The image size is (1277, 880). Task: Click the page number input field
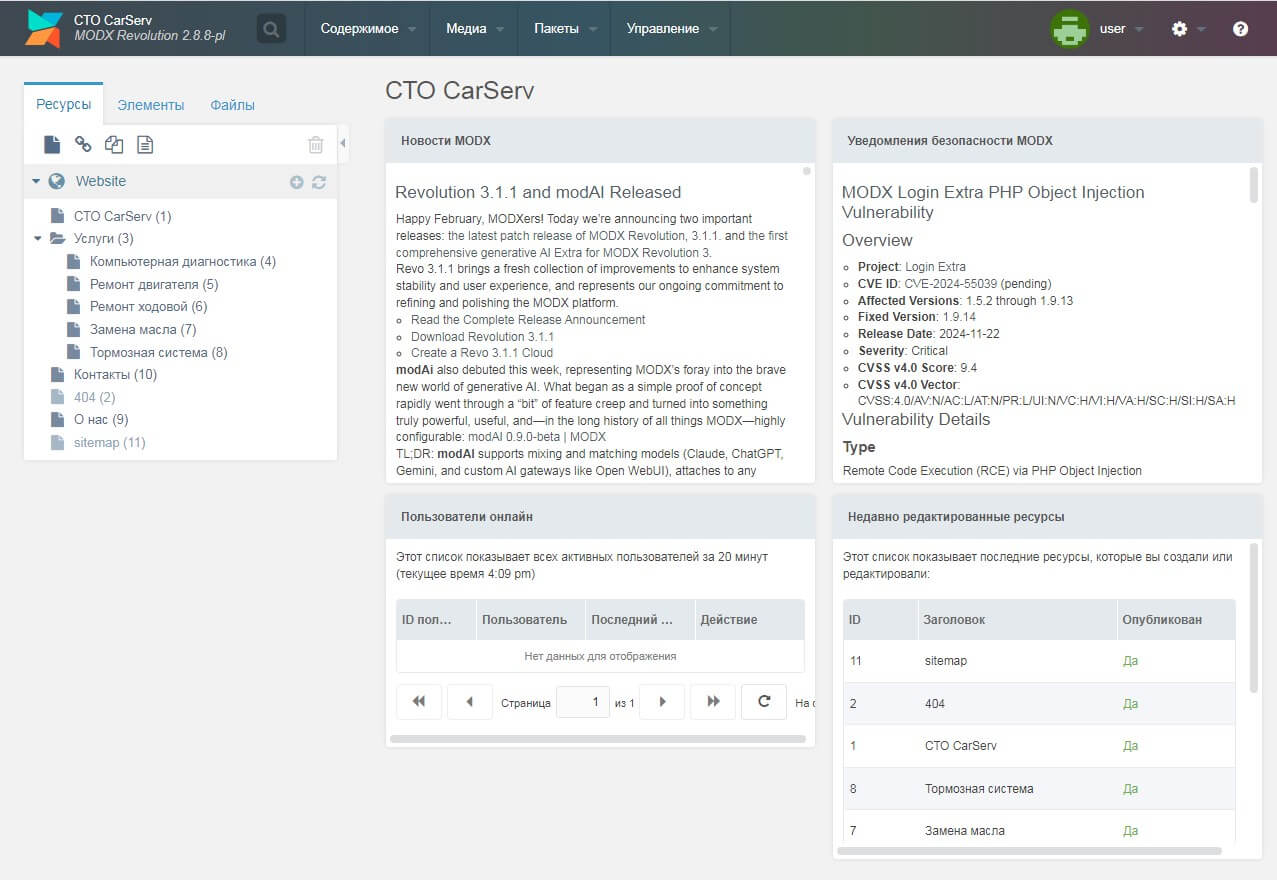[x=582, y=702]
